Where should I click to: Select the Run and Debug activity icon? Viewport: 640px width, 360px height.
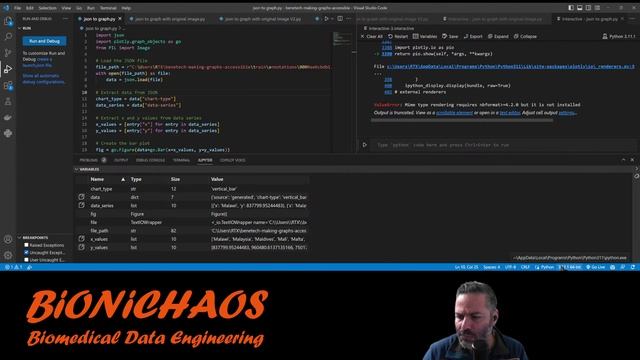(8, 69)
